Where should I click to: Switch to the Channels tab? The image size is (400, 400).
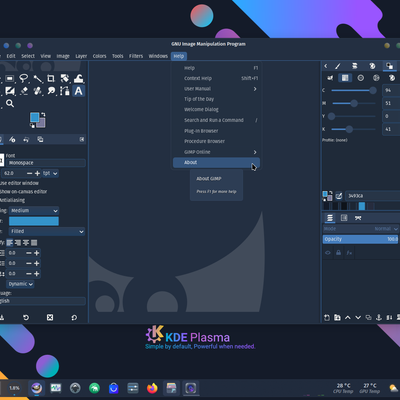[344, 218]
